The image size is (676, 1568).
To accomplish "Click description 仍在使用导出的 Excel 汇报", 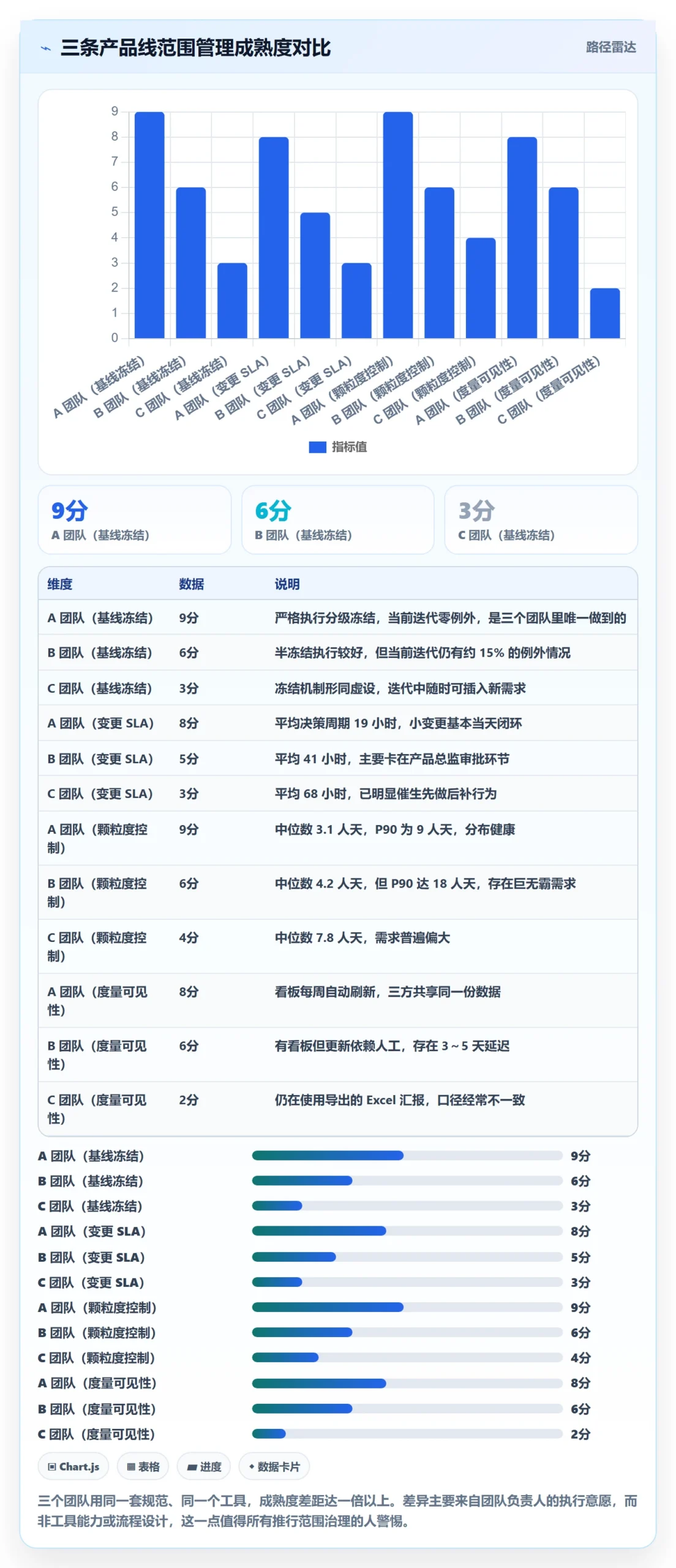I will pyautogui.click(x=400, y=1100).
